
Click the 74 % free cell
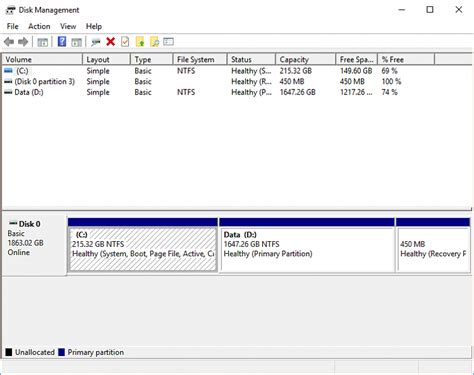click(389, 92)
